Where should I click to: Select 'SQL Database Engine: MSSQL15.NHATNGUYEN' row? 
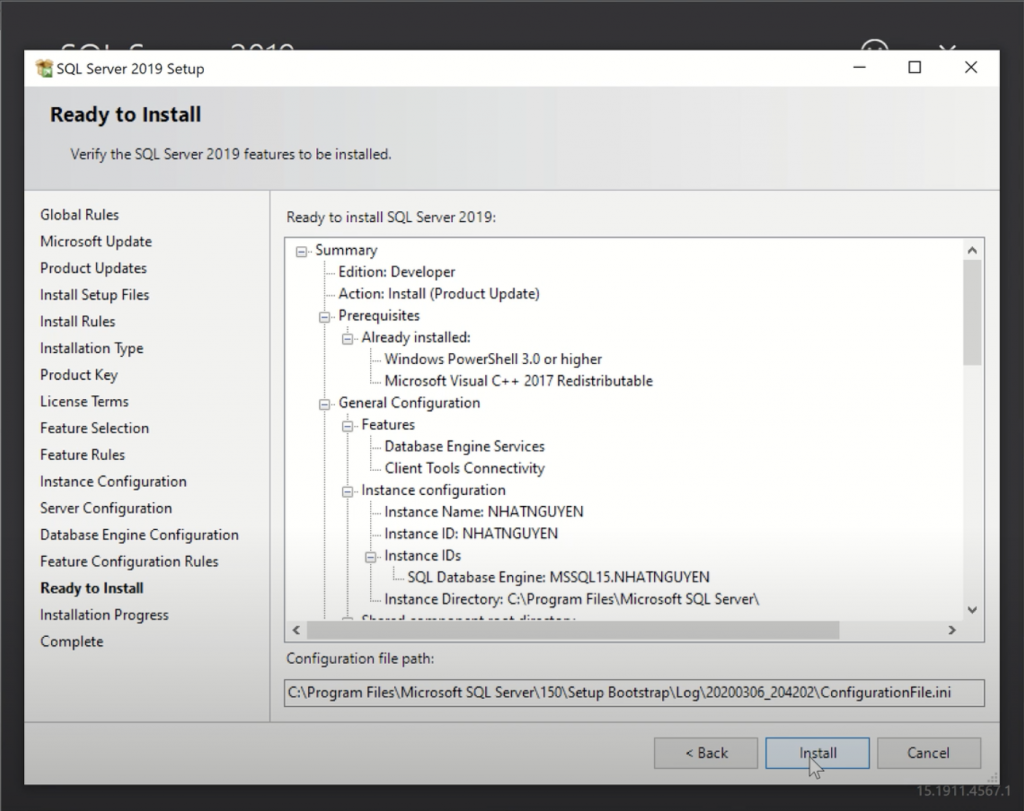(558, 578)
